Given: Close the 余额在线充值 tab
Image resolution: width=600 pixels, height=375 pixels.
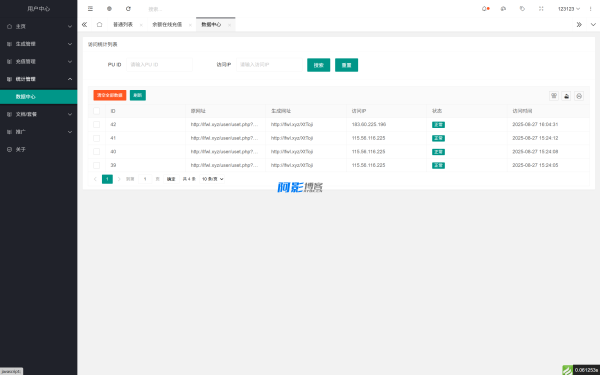Looking at the screenshot, I should [x=190, y=25].
